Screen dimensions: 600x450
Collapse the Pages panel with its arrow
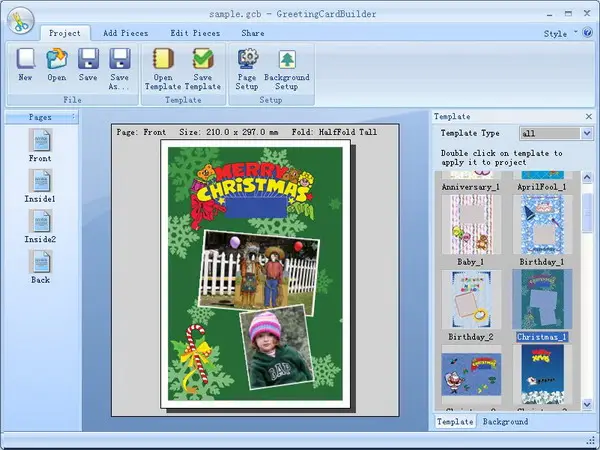[73, 117]
